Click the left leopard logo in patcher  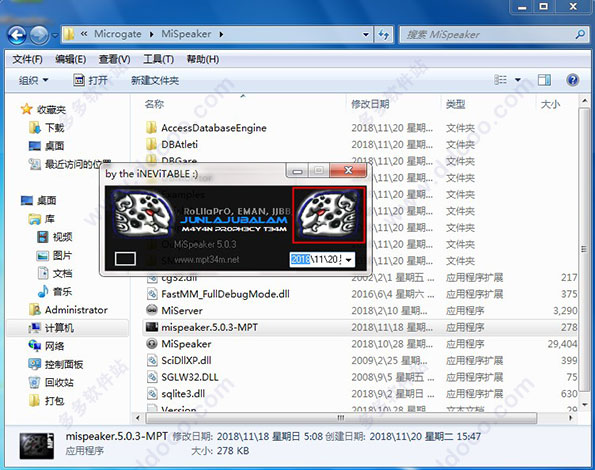tap(142, 213)
